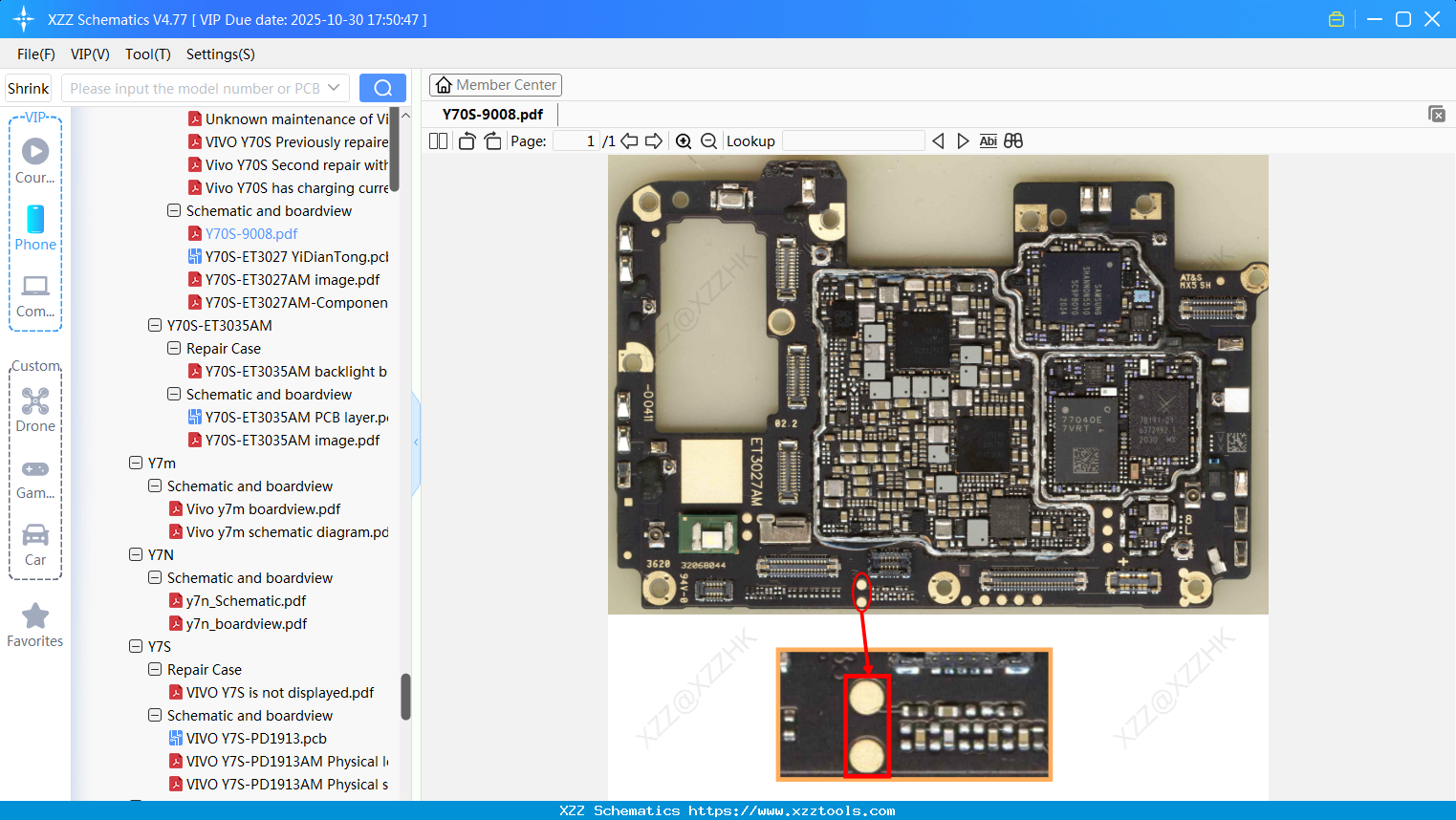Zoom in on the PDF
The image size is (1456, 820).
(x=684, y=141)
